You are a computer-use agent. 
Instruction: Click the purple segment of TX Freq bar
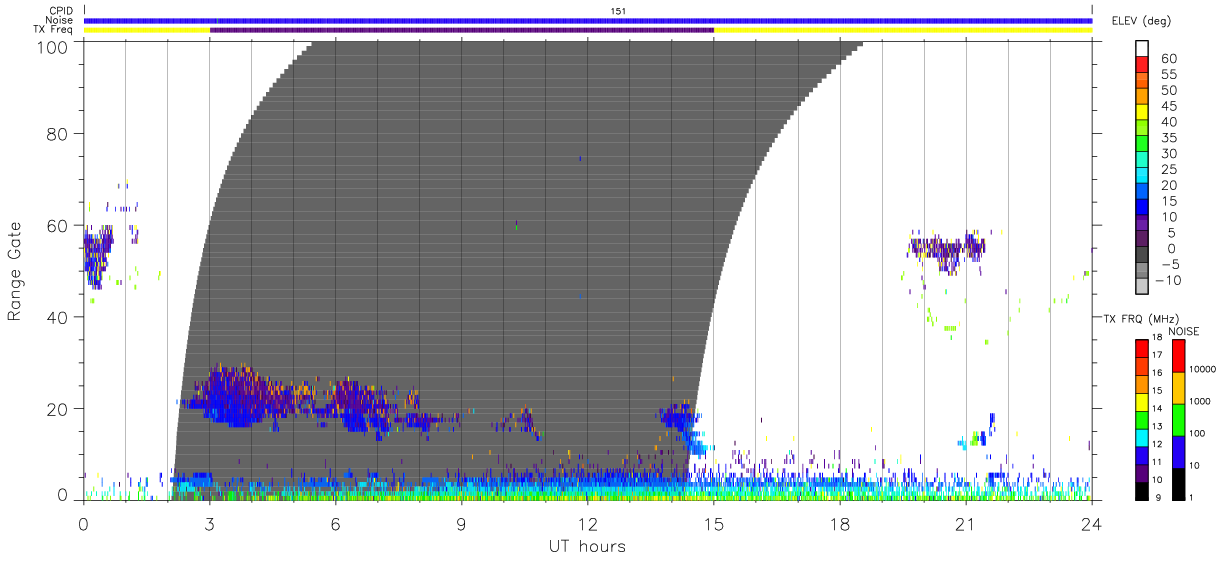tap(461, 30)
